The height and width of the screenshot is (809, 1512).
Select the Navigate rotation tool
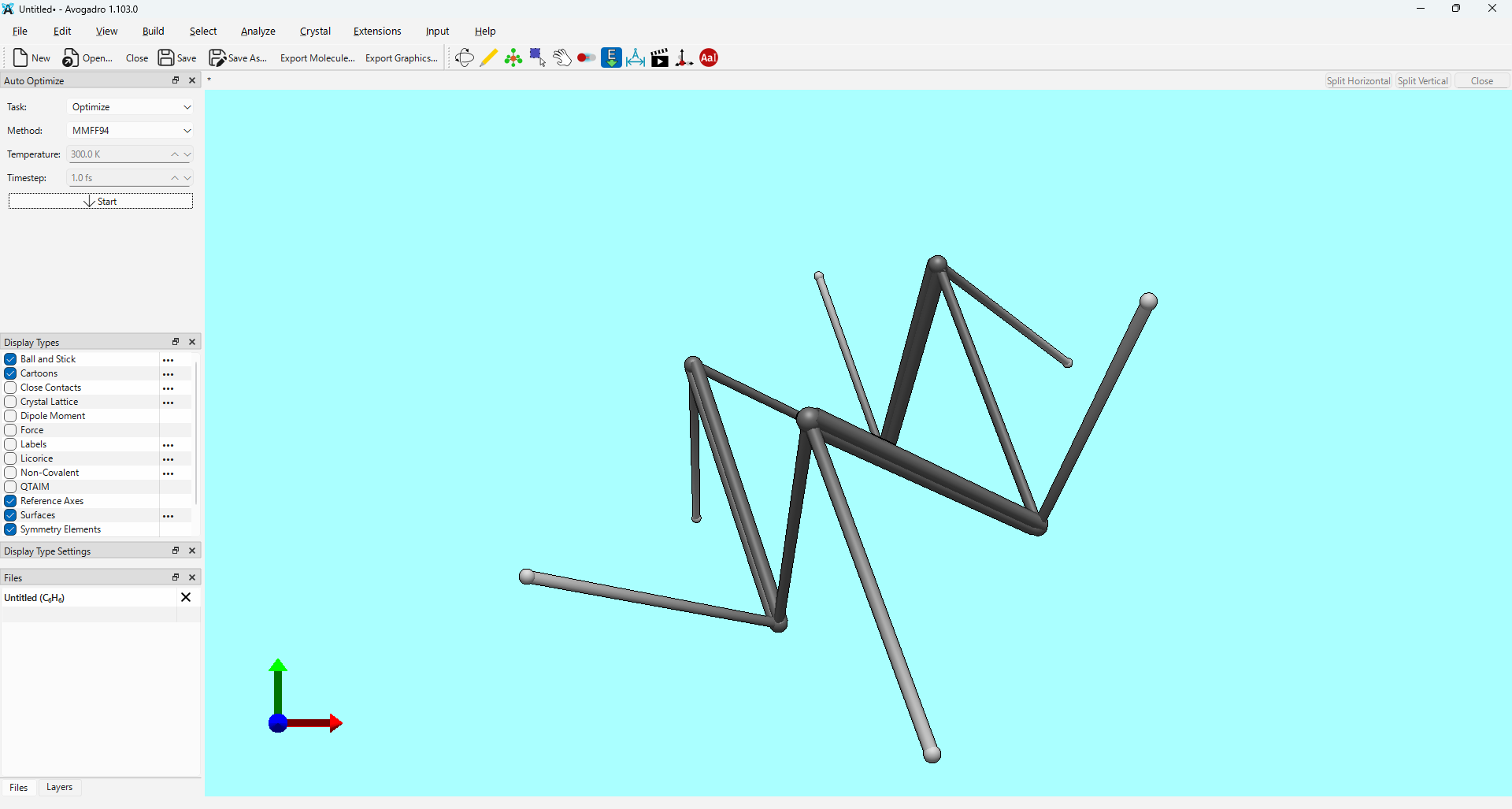point(464,58)
